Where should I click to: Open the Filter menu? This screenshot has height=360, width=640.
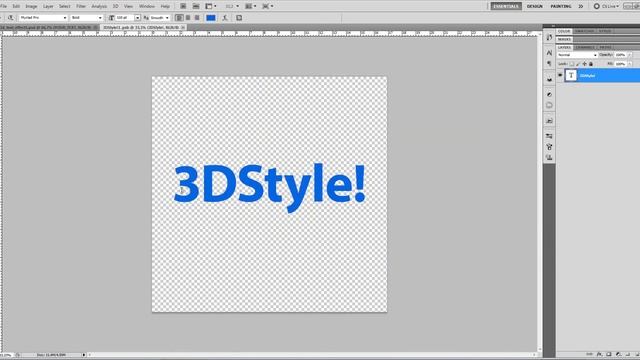81,6
